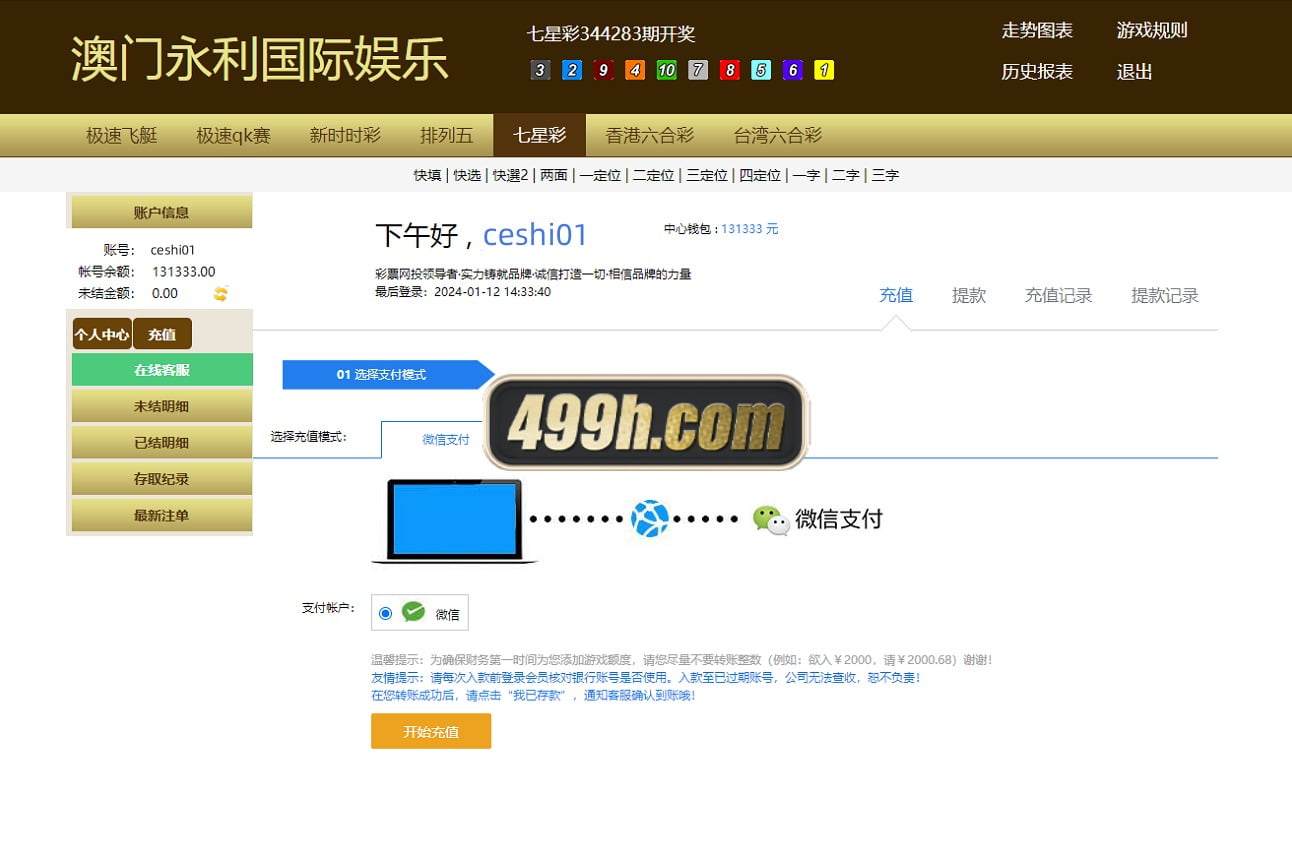Select the 一字 bet mode
The height and width of the screenshot is (842, 1292).
[x=806, y=175]
